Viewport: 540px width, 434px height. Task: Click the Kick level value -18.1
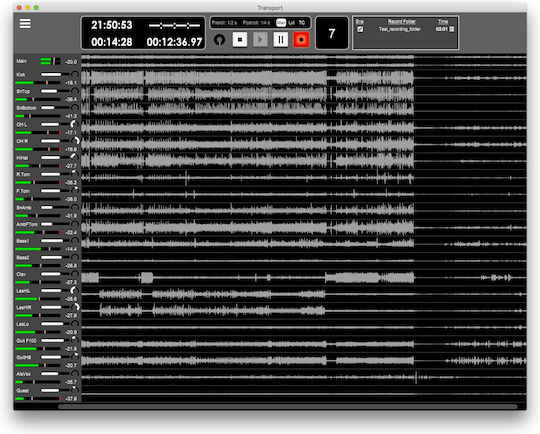pos(71,83)
